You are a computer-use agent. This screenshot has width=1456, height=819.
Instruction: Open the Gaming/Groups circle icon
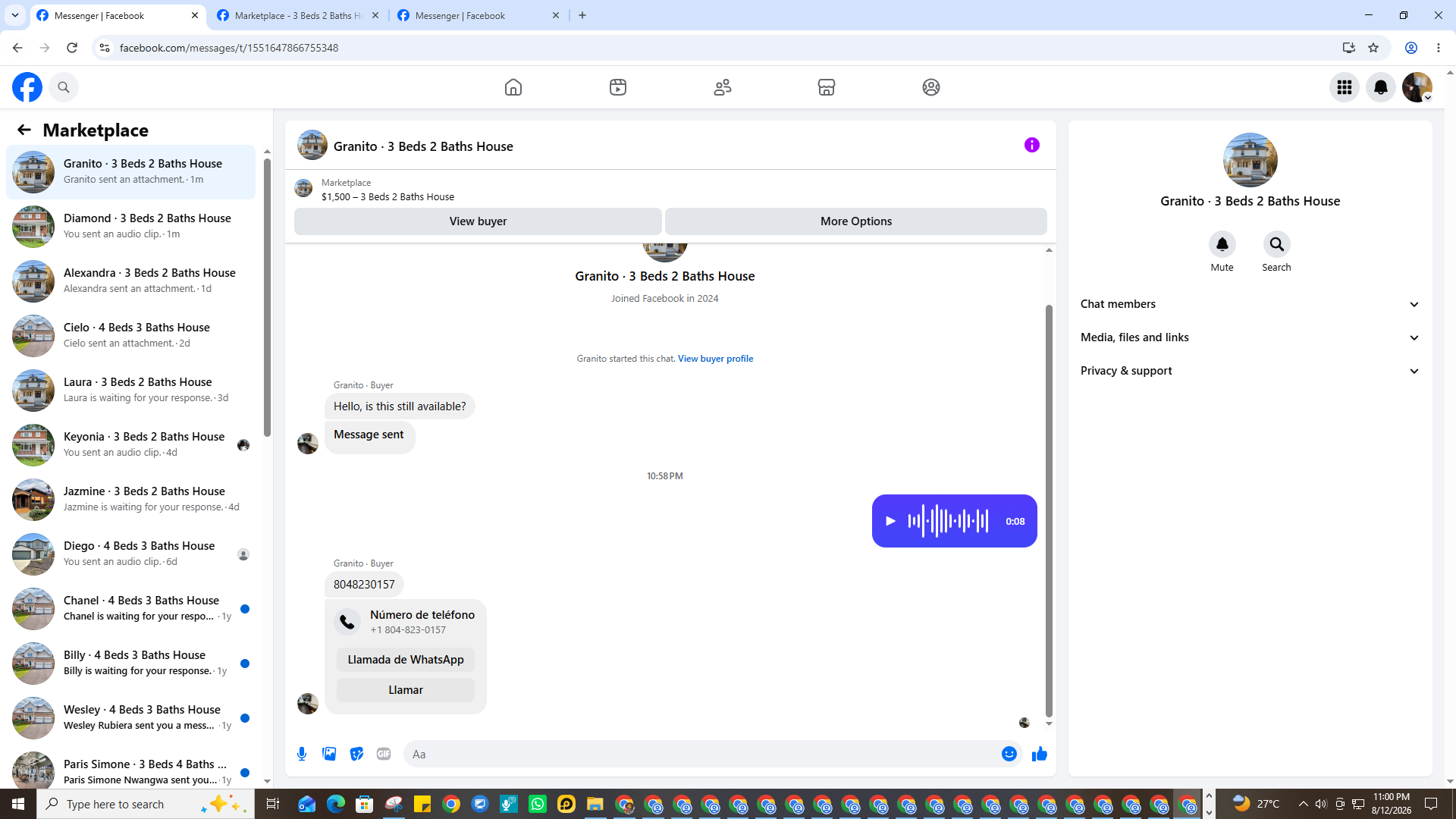931,87
